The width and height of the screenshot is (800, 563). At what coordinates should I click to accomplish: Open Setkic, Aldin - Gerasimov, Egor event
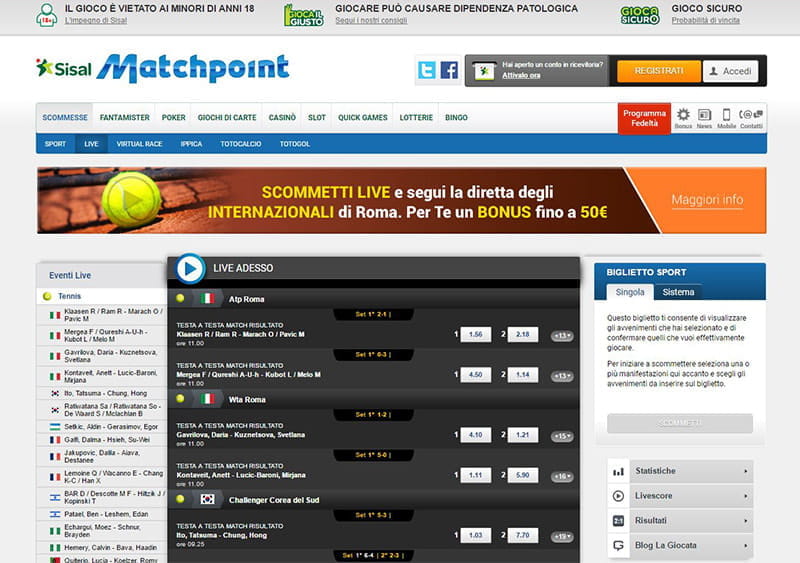102,427
